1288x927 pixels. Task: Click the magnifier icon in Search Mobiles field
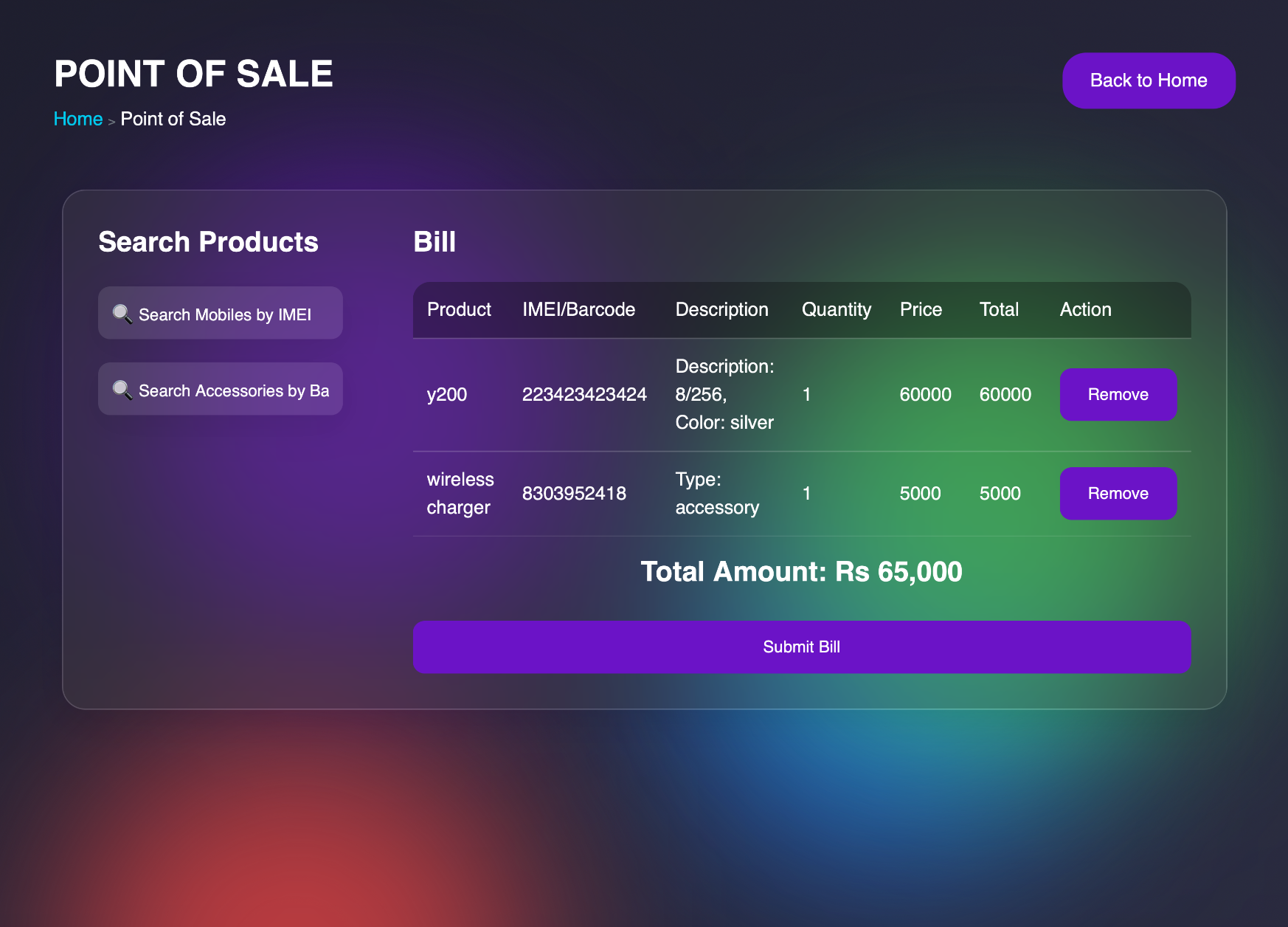tap(123, 313)
